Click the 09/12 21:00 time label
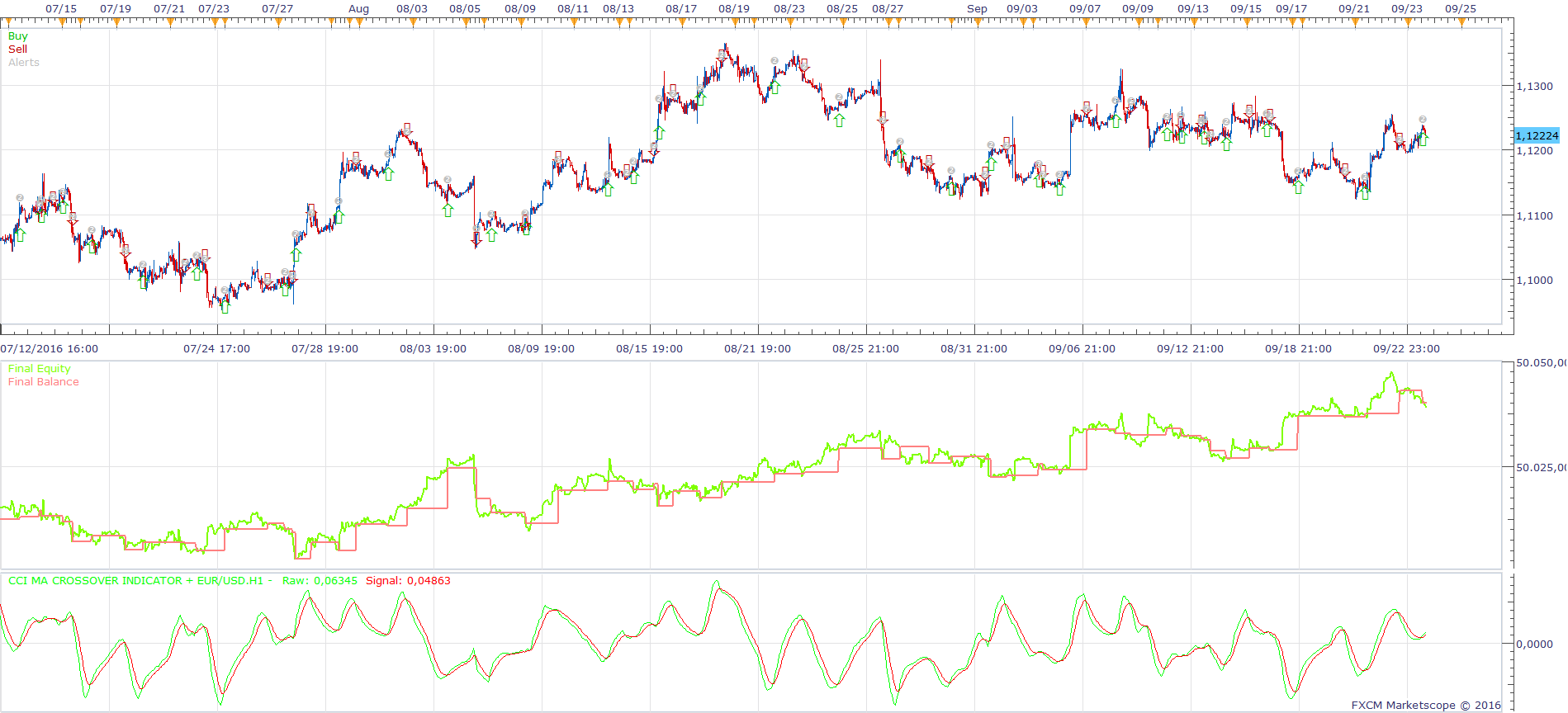Screen dimensions: 1568x713 coord(1190,349)
